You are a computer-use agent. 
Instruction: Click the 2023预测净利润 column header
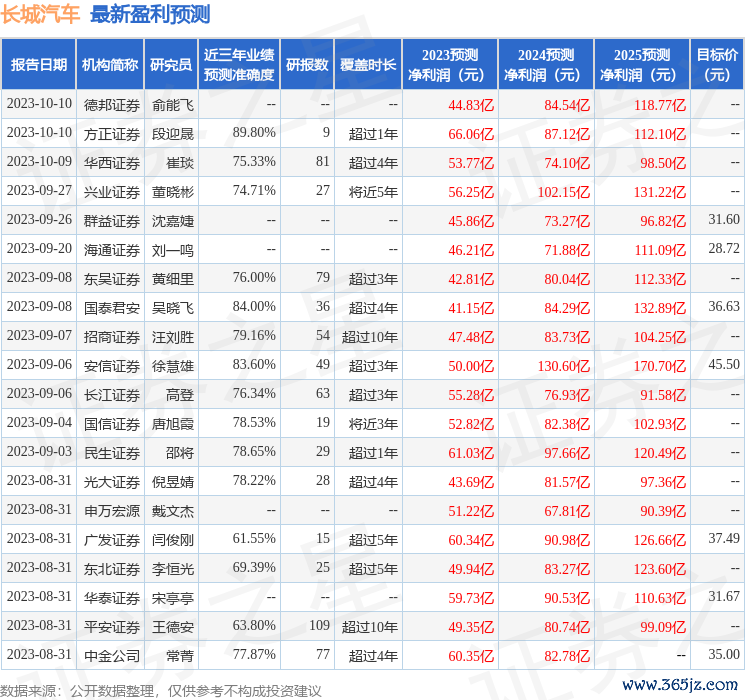449,65
